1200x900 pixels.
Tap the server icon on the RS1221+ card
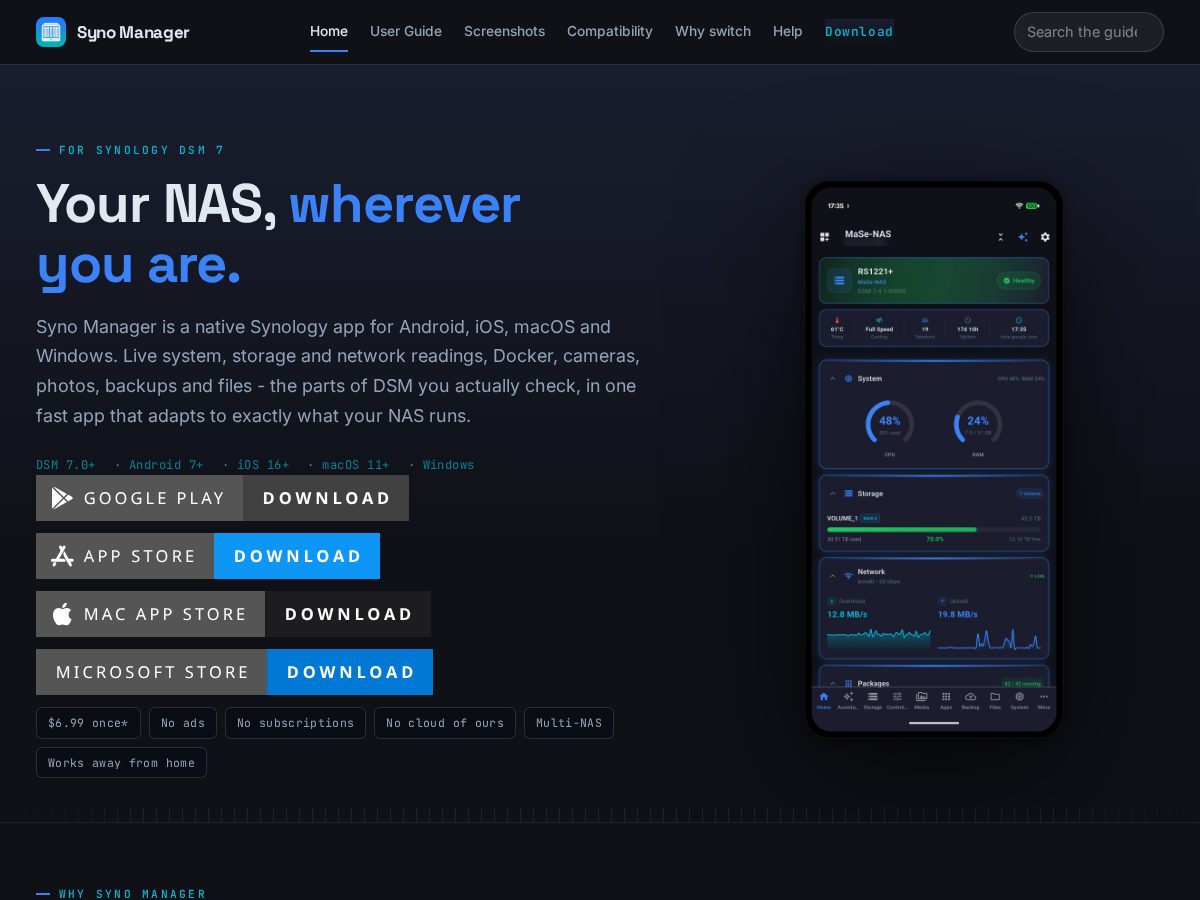tap(839, 281)
